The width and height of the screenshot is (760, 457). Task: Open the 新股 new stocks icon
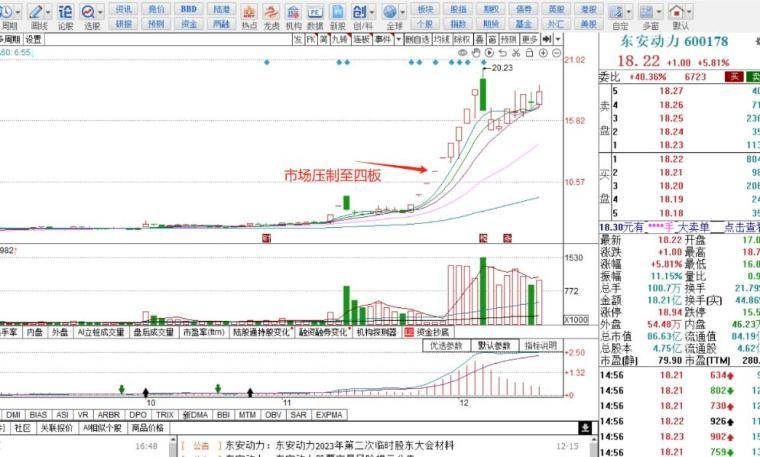(x=338, y=12)
